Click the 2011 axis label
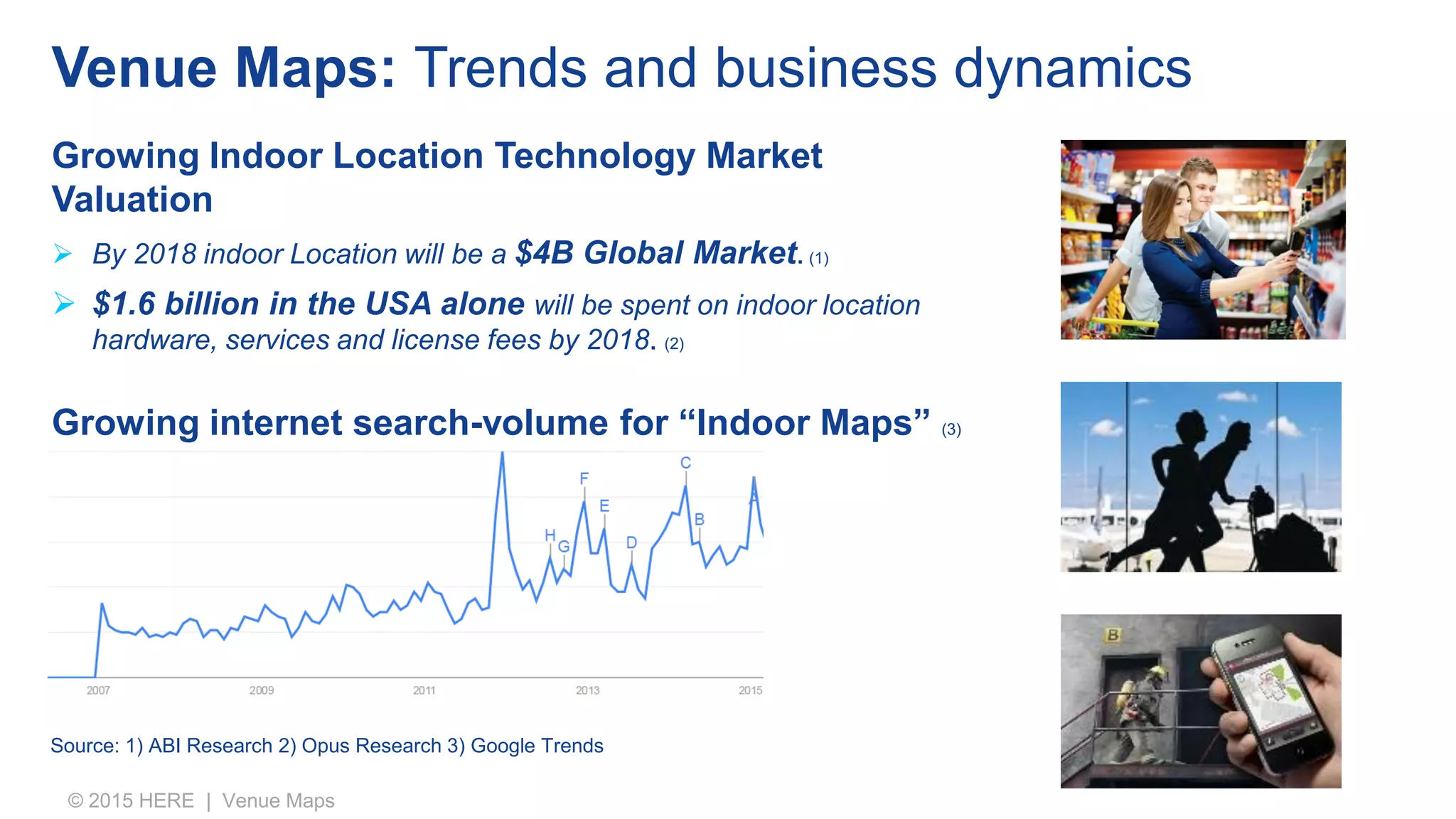Image resolution: width=1456 pixels, height=819 pixels. pos(424,690)
